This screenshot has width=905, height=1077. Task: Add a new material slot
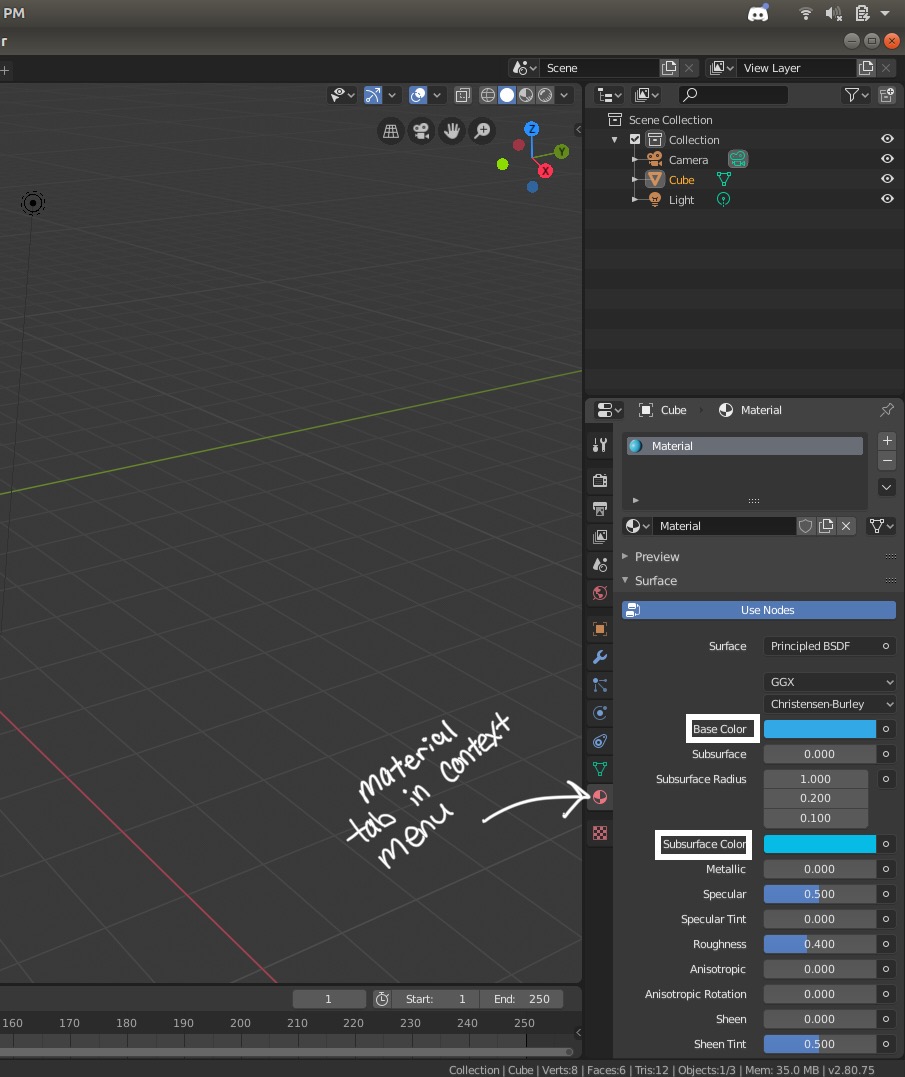(x=886, y=440)
